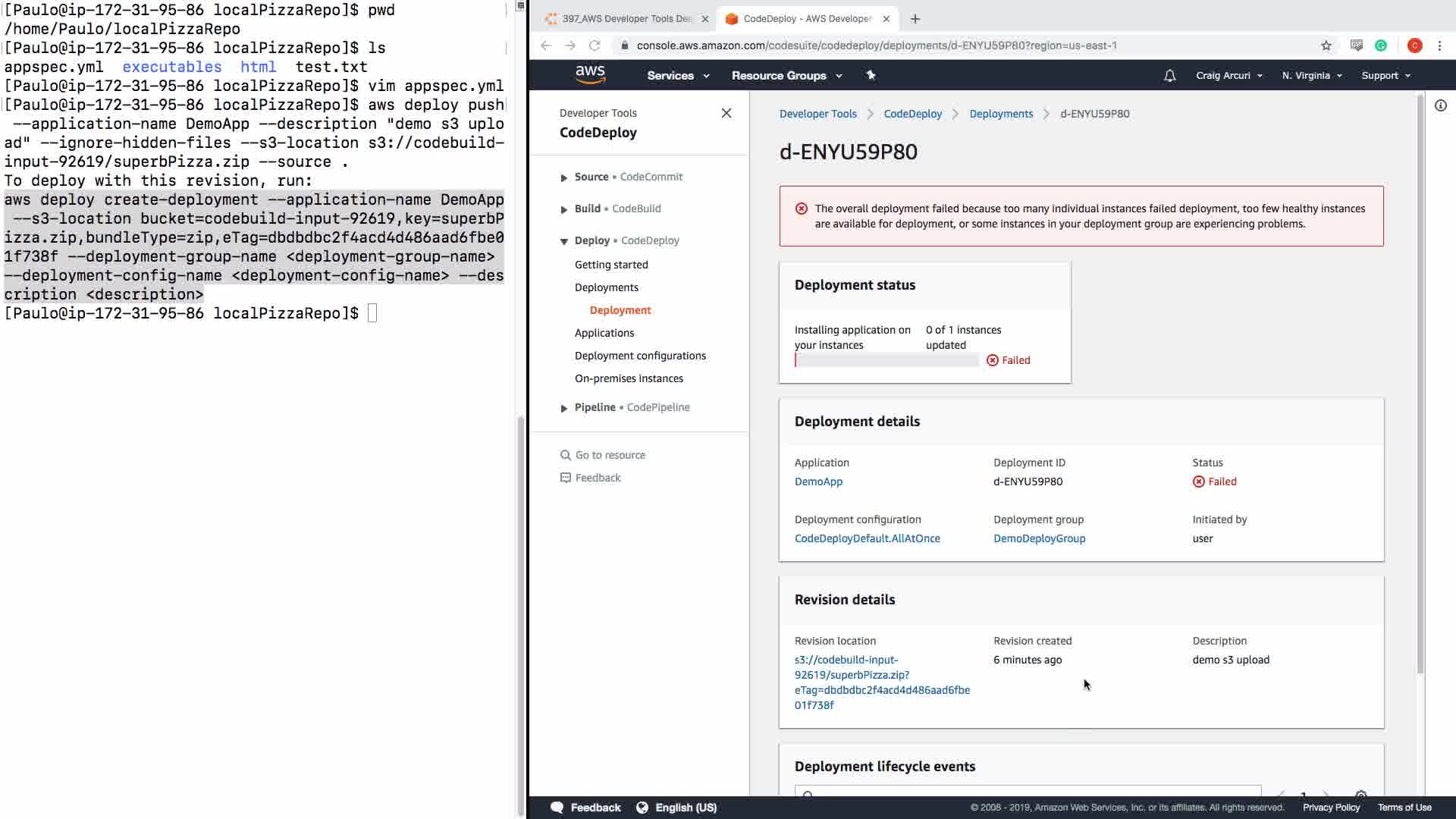Click the AWS logo home icon
Image resolution: width=1456 pixels, height=819 pixels.
pyautogui.click(x=590, y=74)
